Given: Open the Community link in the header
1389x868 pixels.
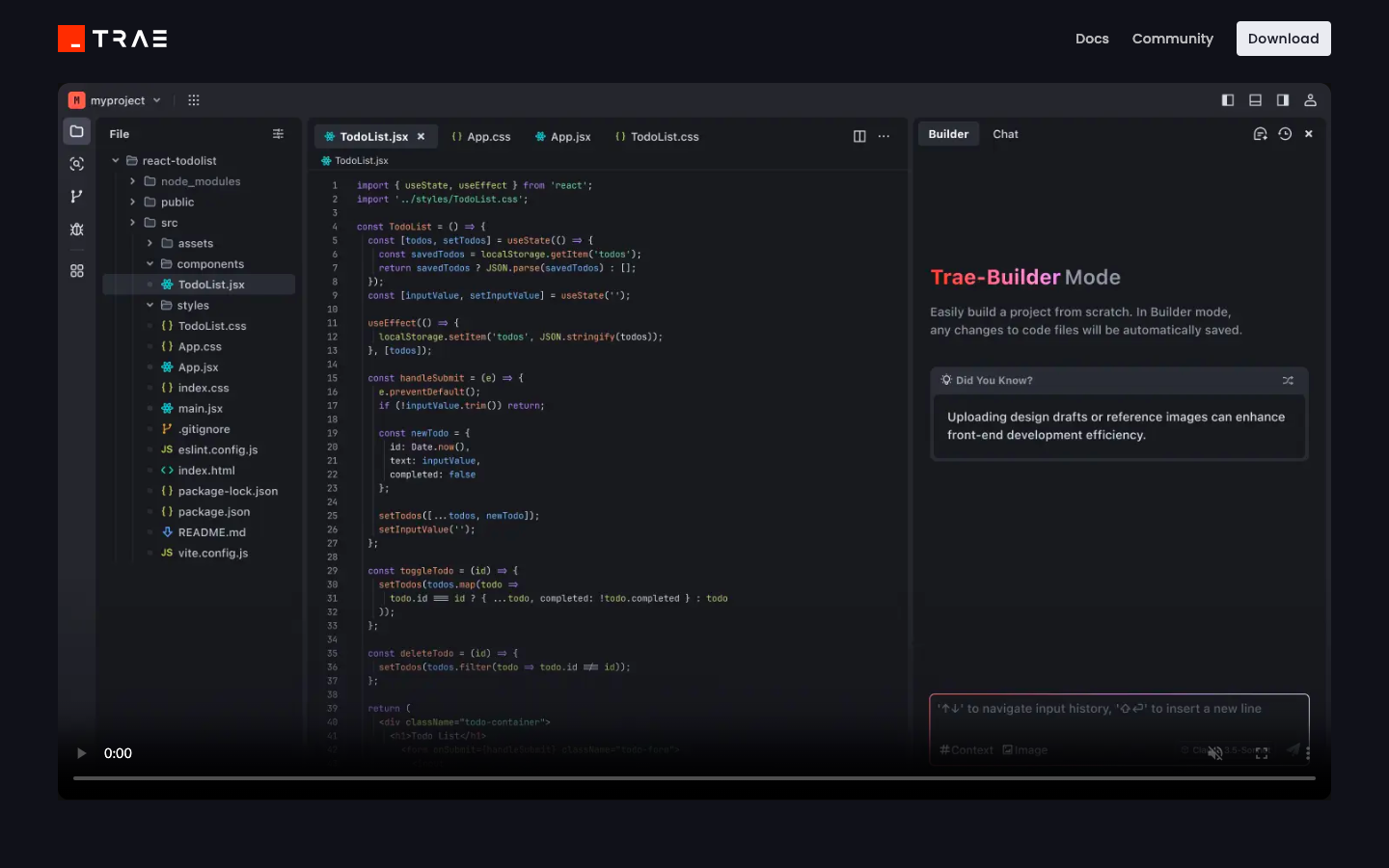Looking at the screenshot, I should pyautogui.click(x=1173, y=39).
